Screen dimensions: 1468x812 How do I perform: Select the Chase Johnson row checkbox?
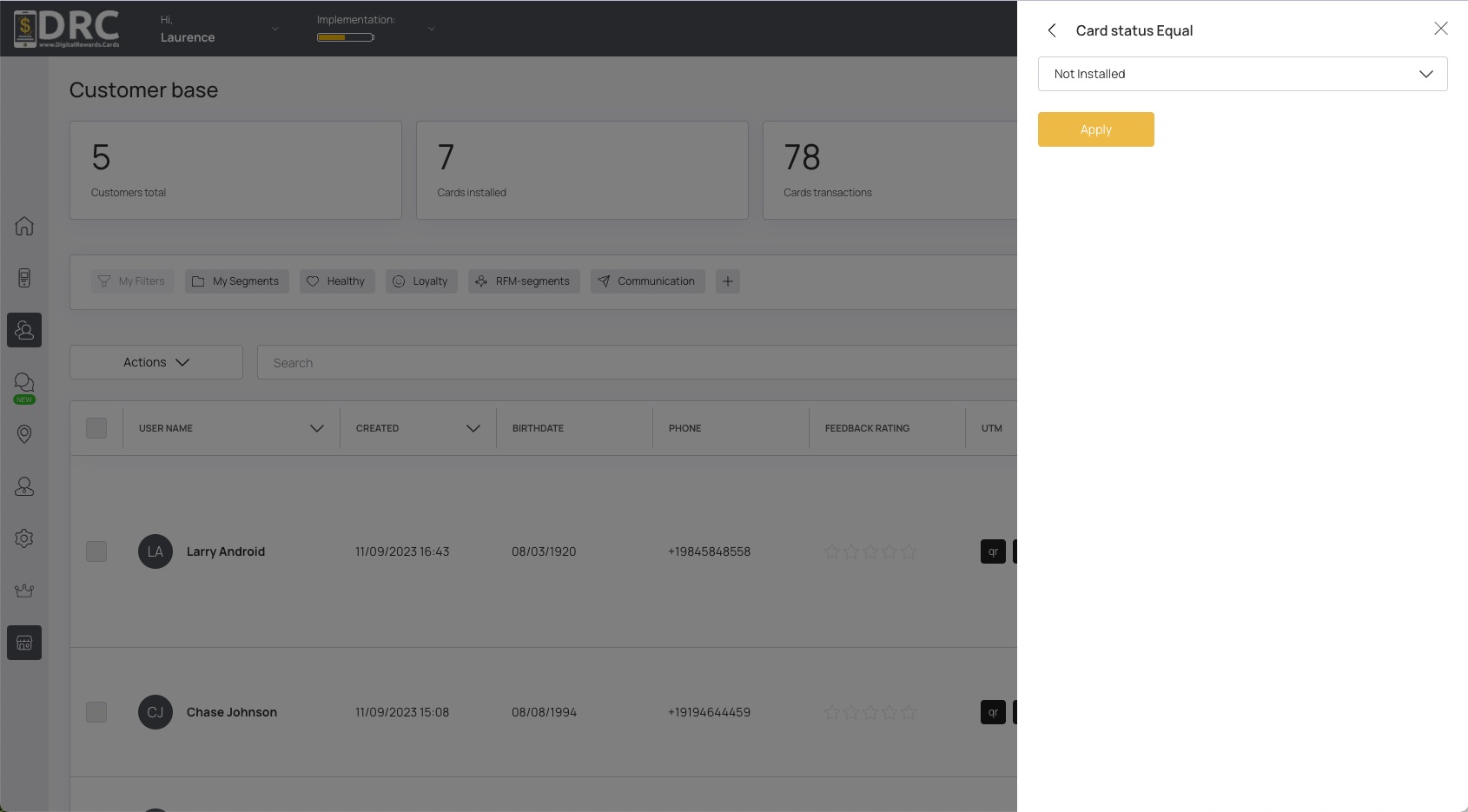96,712
